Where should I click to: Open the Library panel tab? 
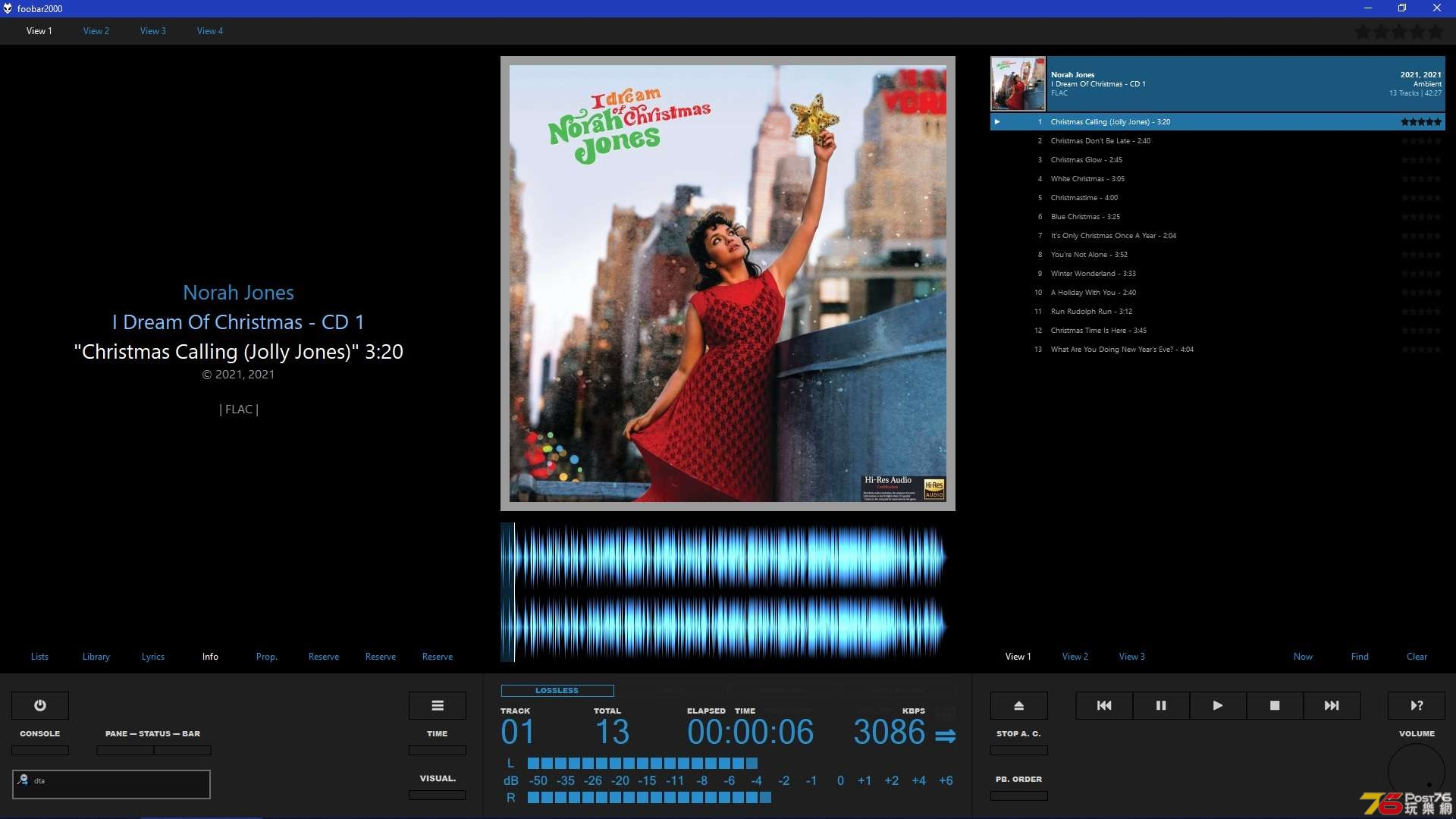(96, 657)
